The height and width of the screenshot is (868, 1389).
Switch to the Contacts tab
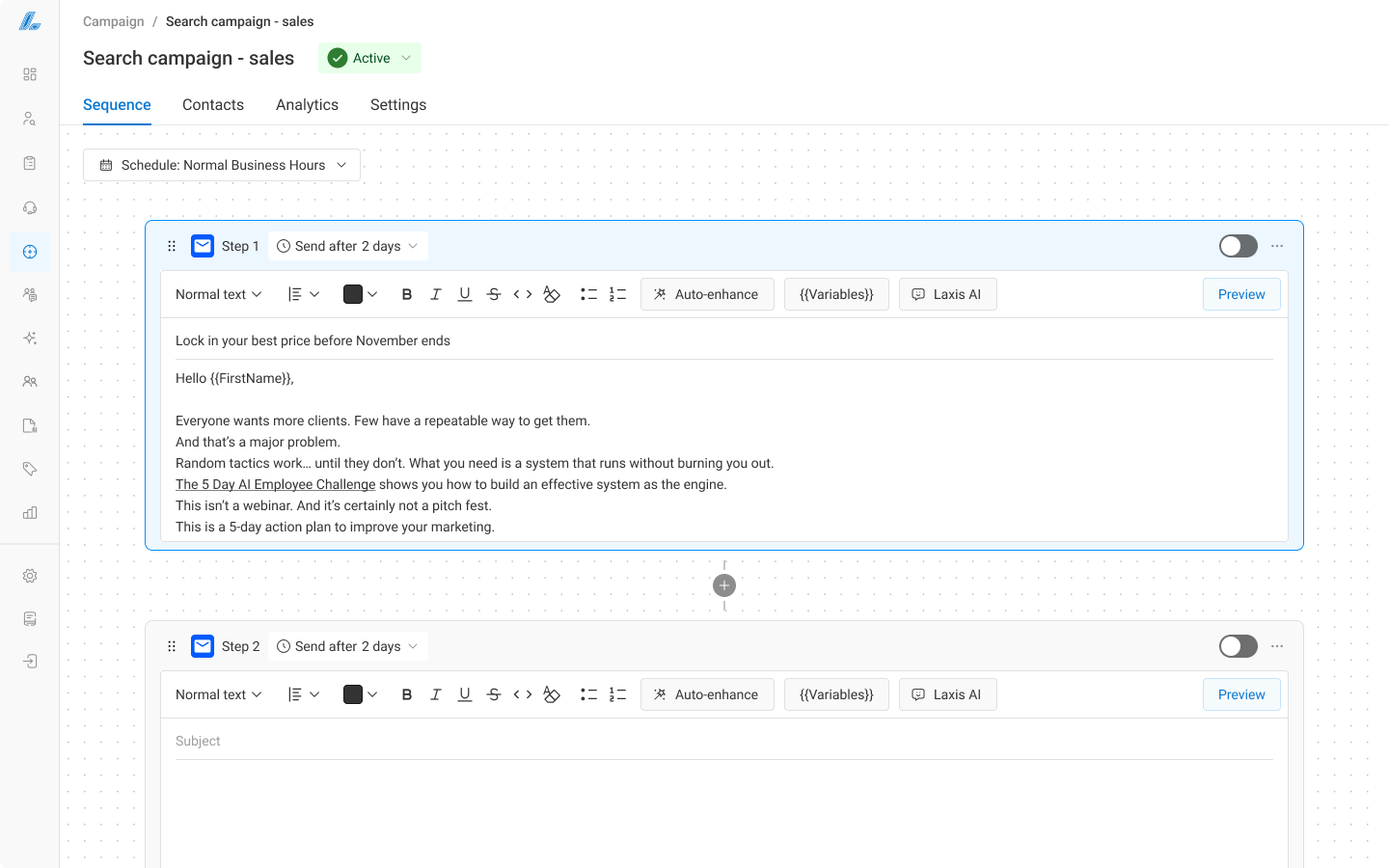point(213,105)
